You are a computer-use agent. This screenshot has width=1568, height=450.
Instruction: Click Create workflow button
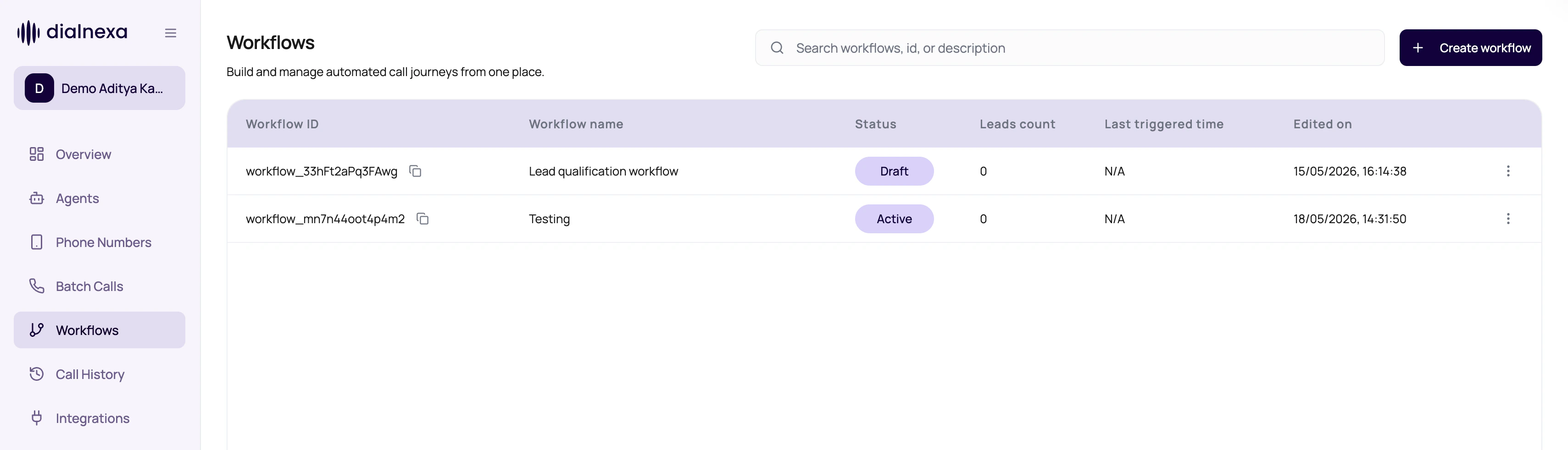click(1470, 48)
